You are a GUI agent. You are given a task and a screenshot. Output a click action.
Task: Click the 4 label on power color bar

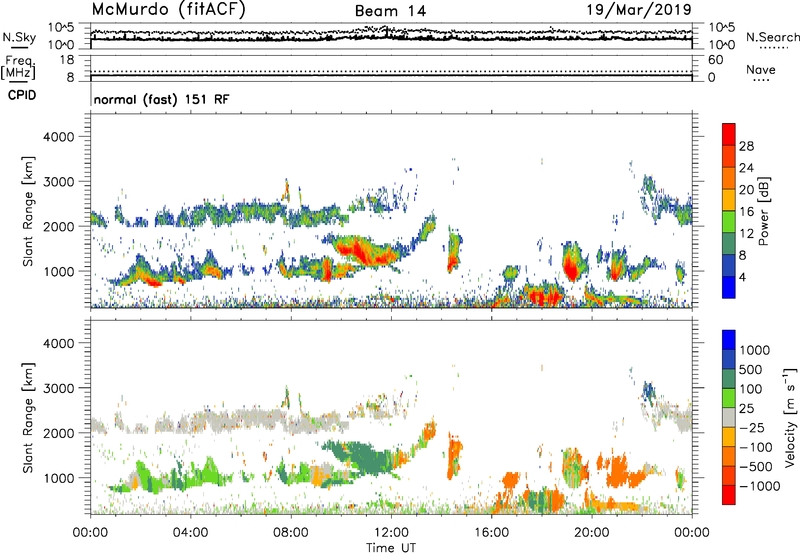tap(742, 278)
